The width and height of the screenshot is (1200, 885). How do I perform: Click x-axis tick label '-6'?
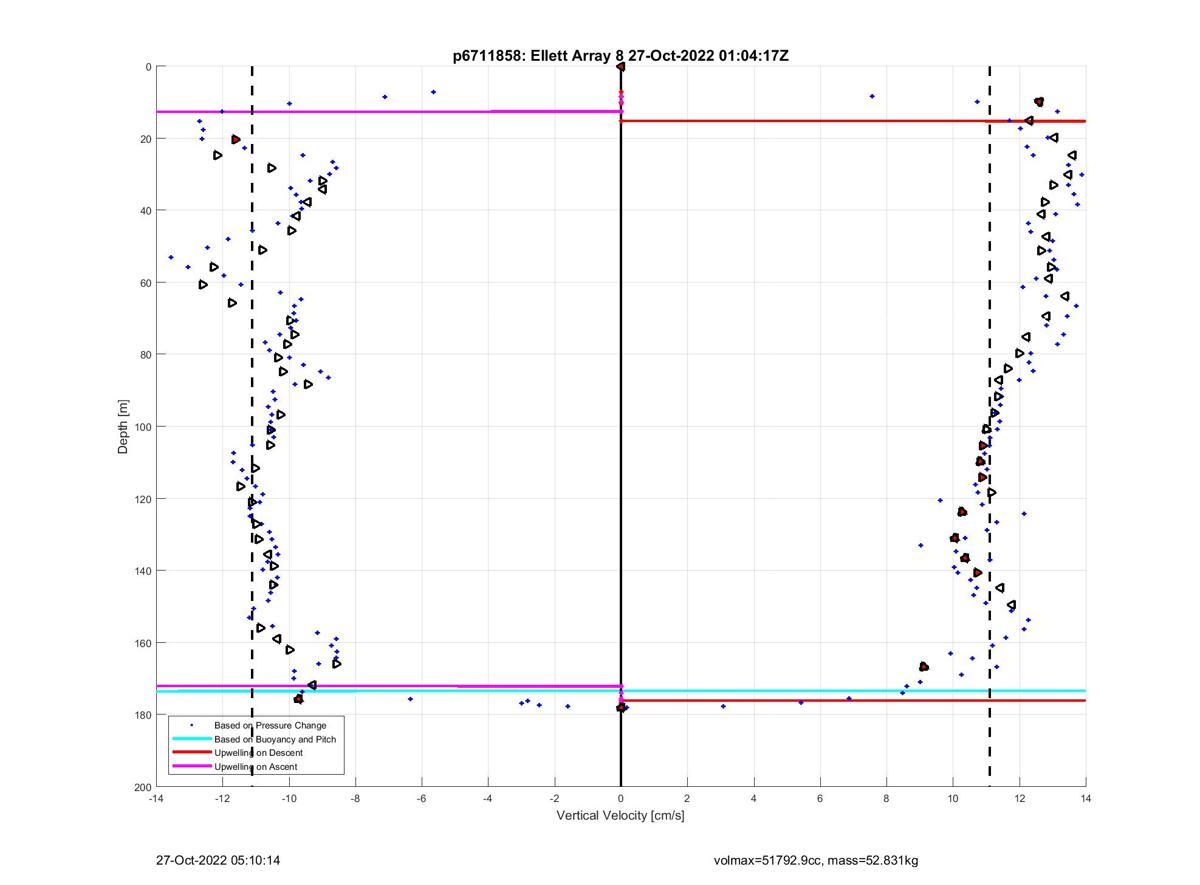pyautogui.click(x=421, y=798)
